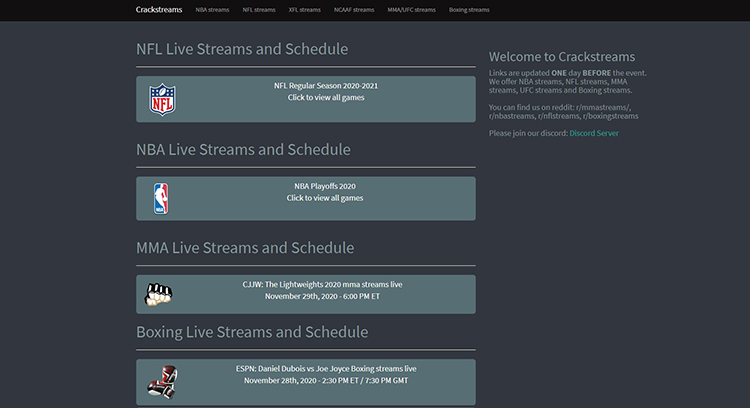Open NBA Playoffs 2020 link
Screen dimensions: 750x408
[x=325, y=186]
